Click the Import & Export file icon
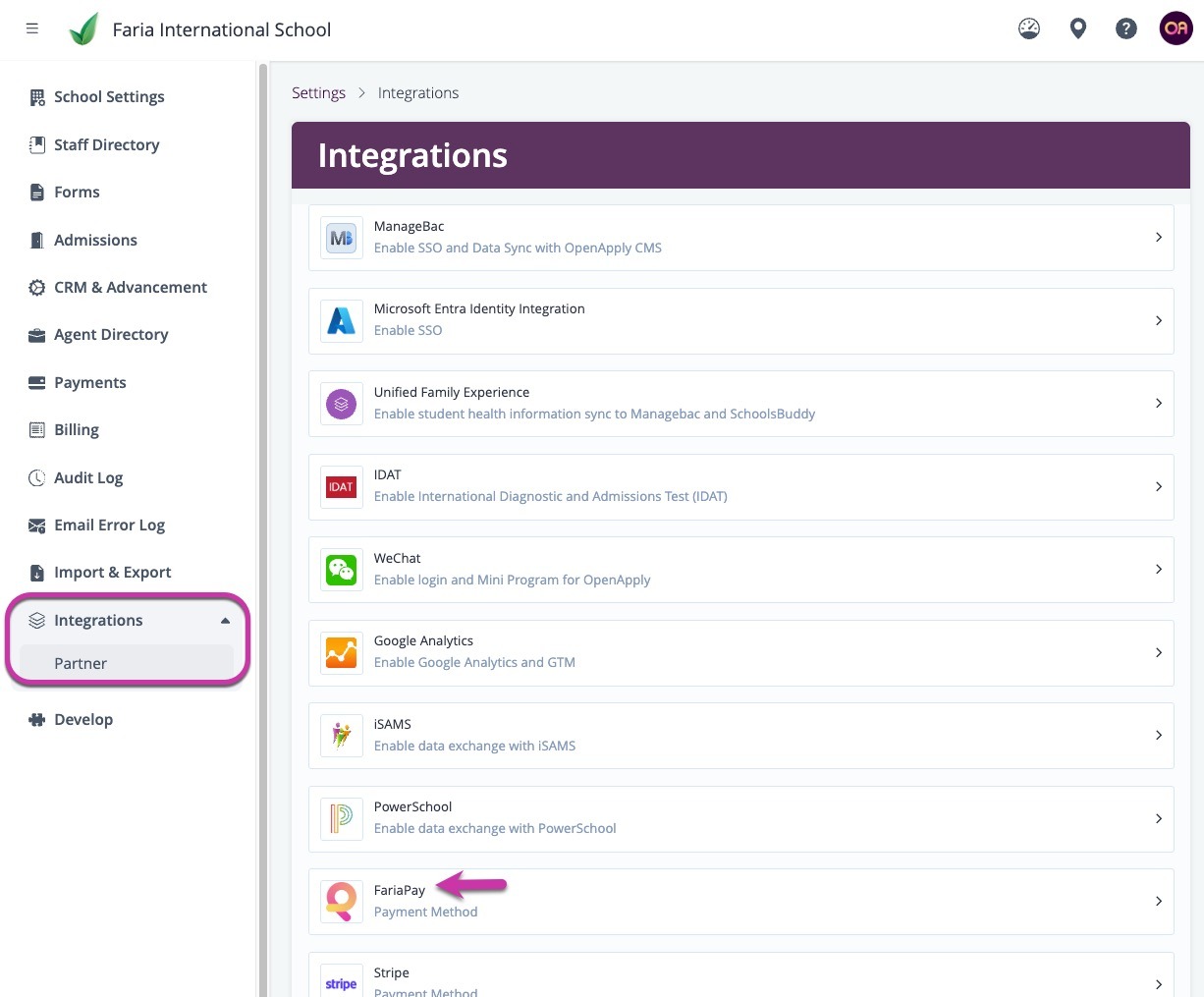The image size is (1204, 997). (37, 573)
